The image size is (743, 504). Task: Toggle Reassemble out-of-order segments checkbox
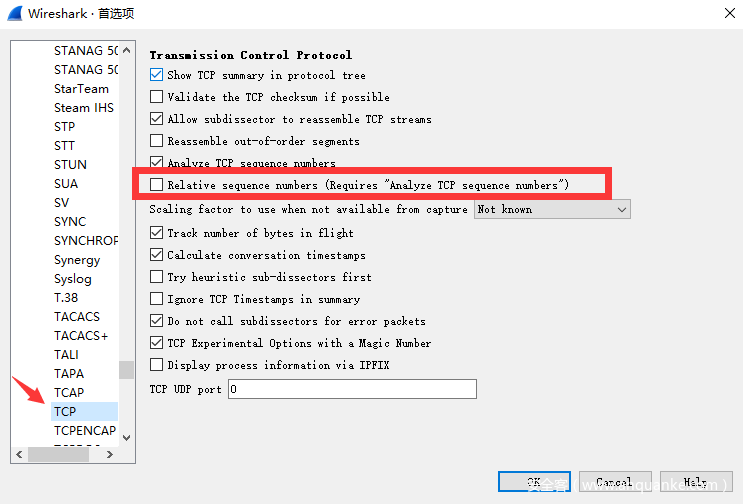point(156,141)
